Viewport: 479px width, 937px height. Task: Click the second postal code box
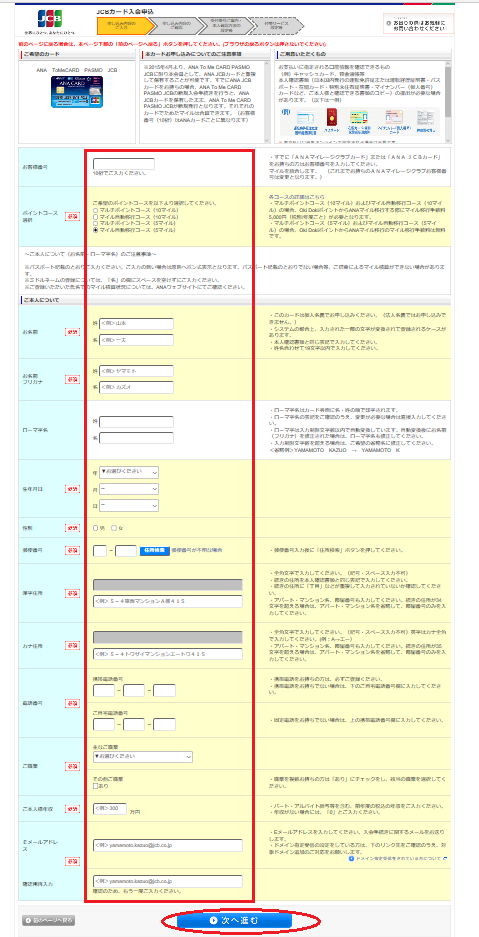click(126, 550)
